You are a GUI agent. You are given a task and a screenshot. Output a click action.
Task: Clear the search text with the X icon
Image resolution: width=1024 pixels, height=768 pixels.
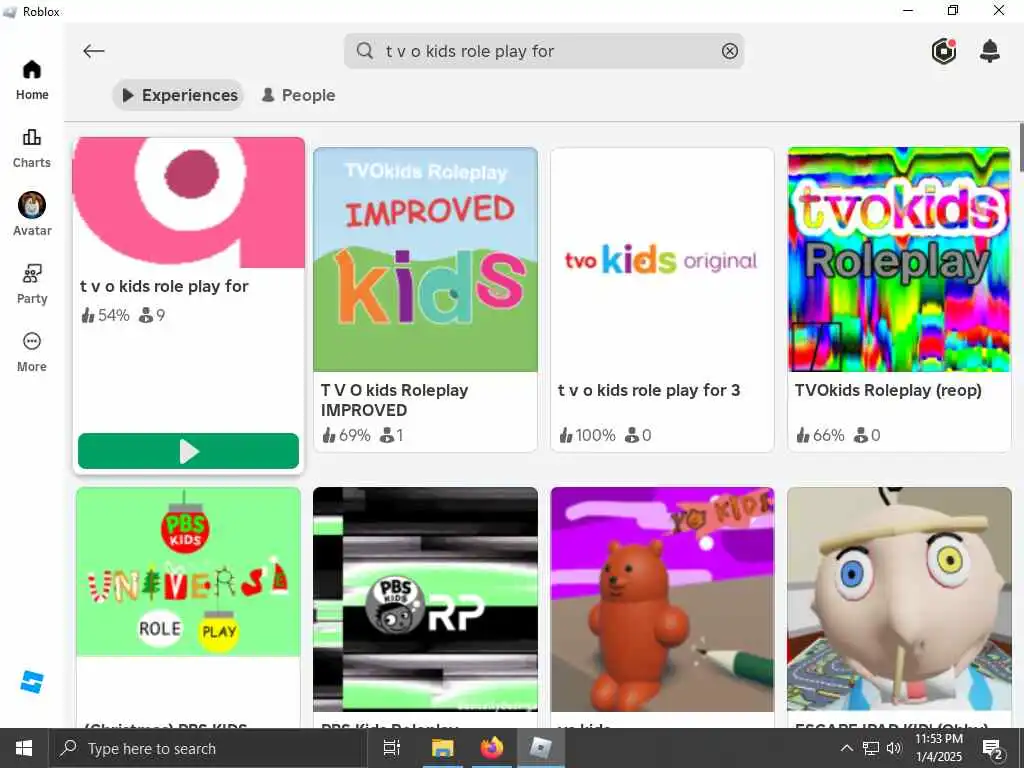tap(729, 51)
